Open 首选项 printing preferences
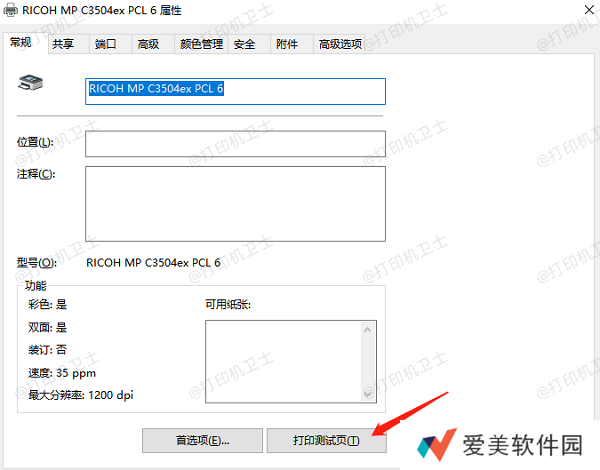This screenshot has height=470, width=600. pos(202,440)
